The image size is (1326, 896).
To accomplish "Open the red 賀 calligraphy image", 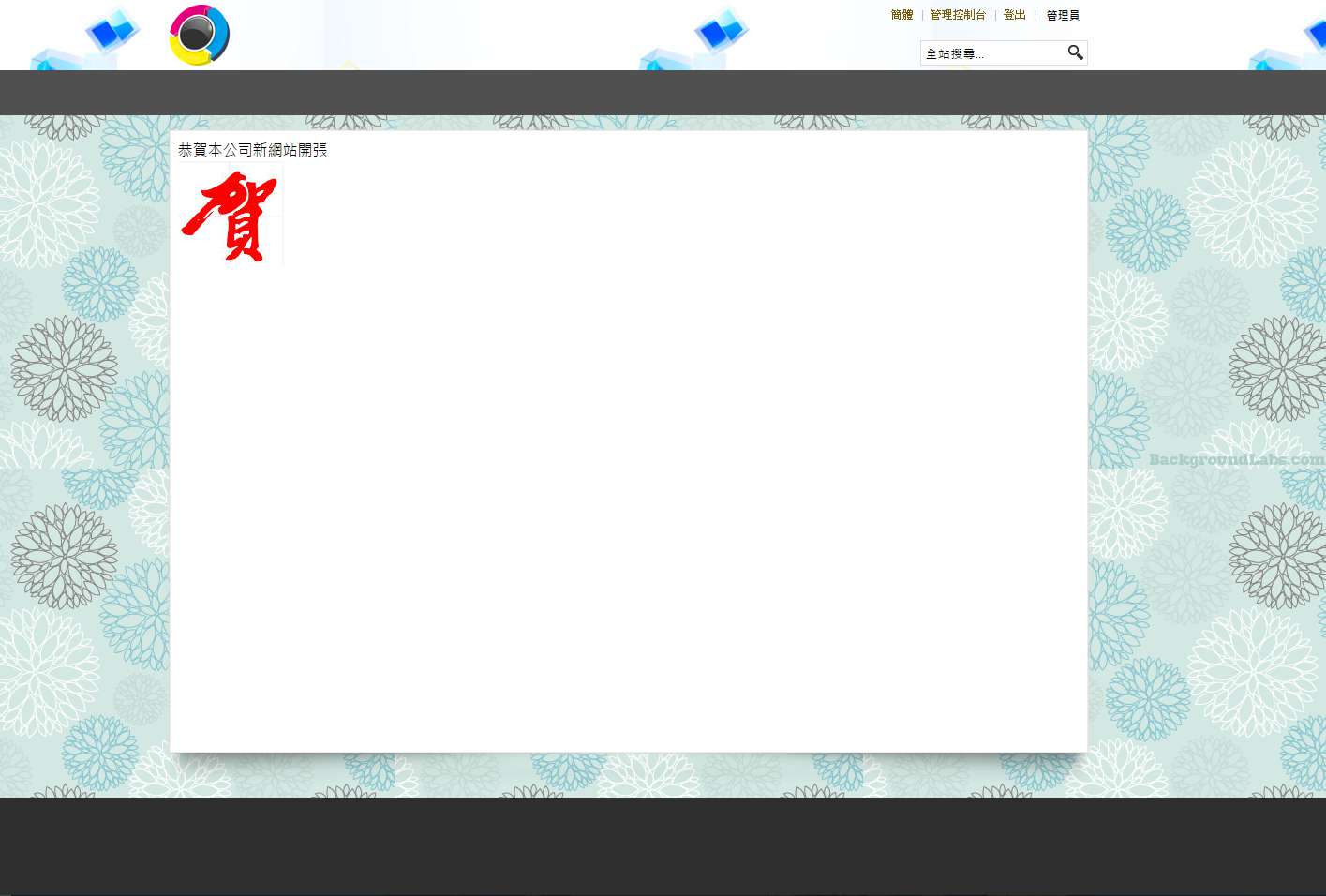I will point(231,215).
